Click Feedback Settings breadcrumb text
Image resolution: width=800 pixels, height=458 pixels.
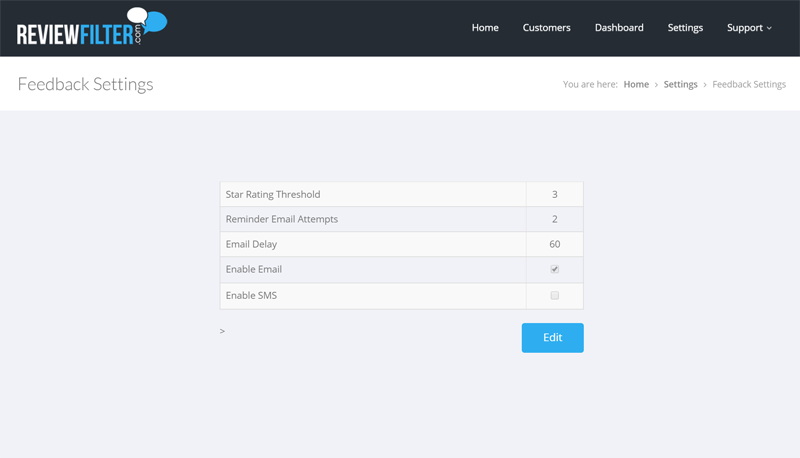pyautogui.click(x=749, y=85)
